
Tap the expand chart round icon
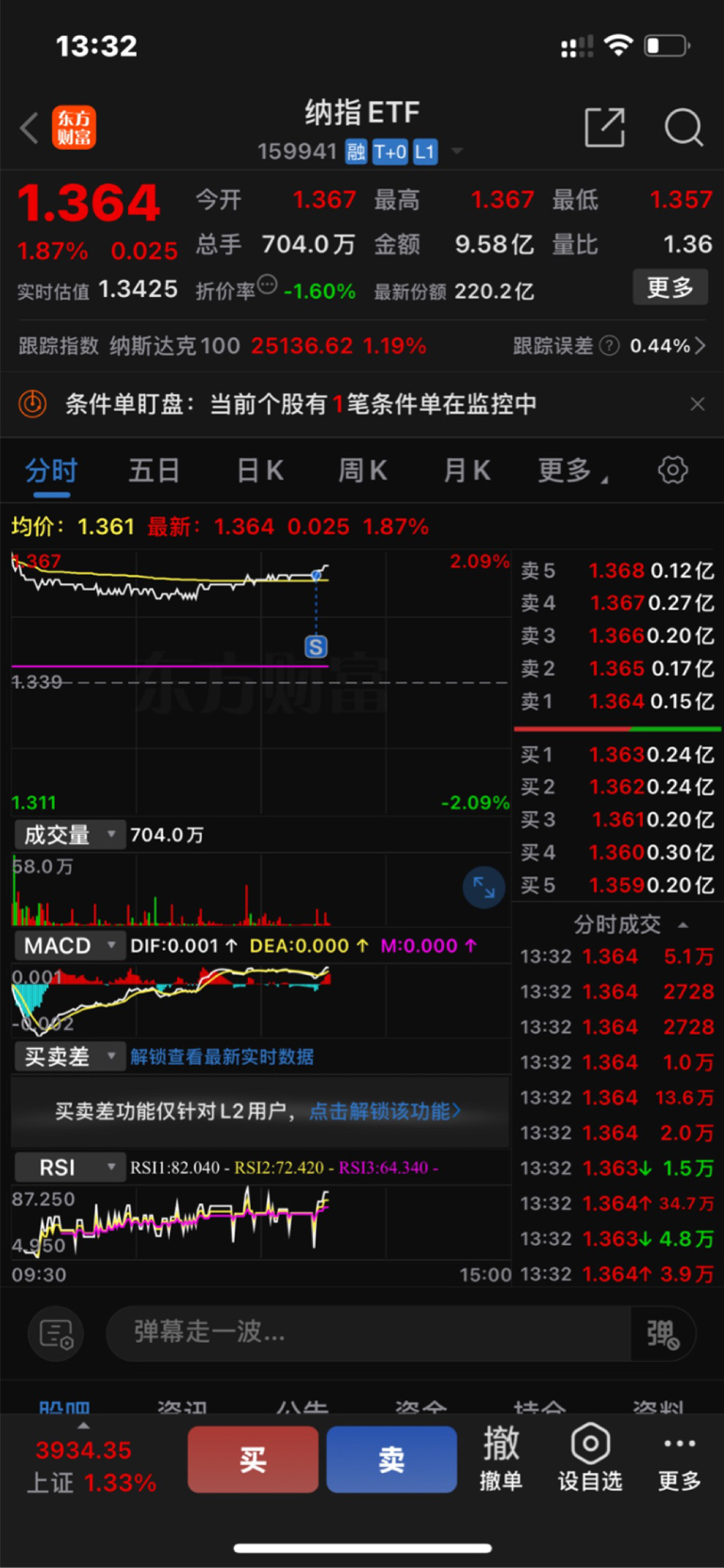tap(484, 888)
